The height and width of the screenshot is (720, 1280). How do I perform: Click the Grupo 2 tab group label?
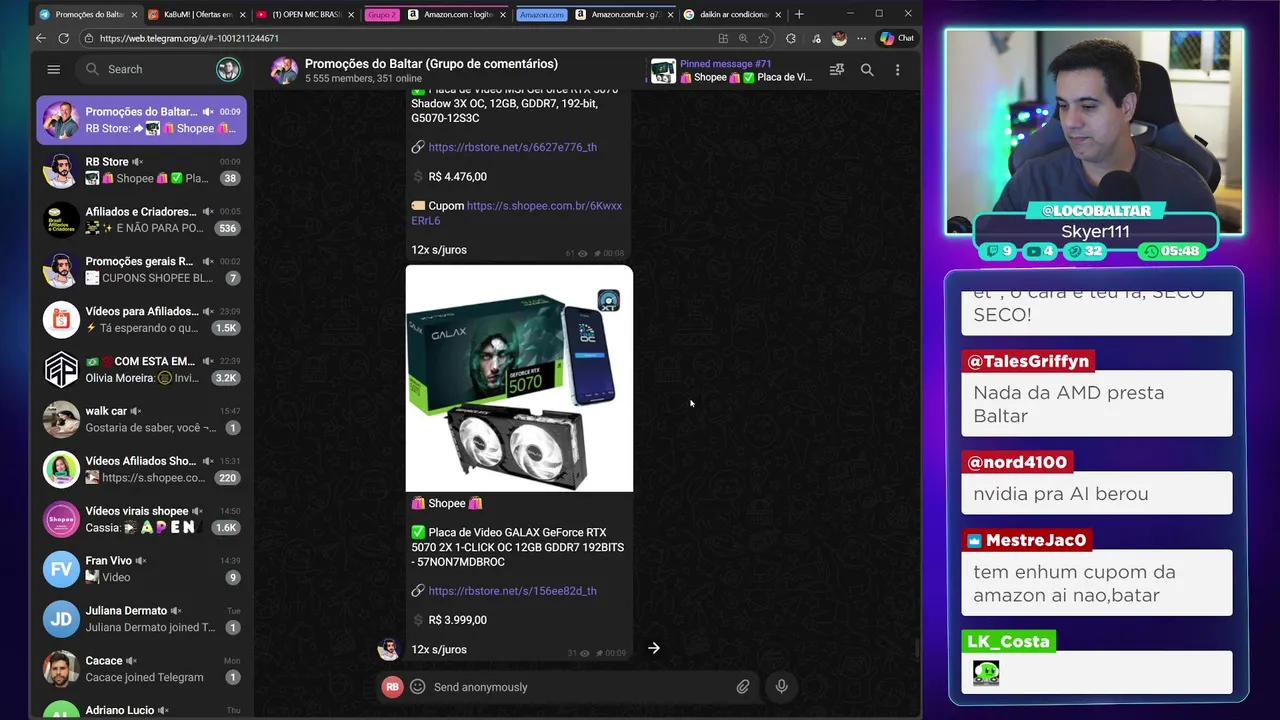[381, 15]
